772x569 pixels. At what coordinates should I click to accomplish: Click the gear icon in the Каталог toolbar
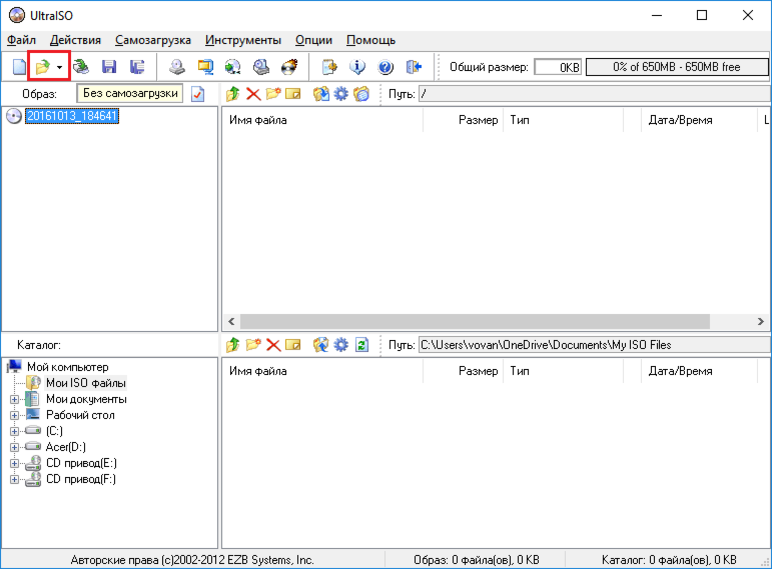341,345
